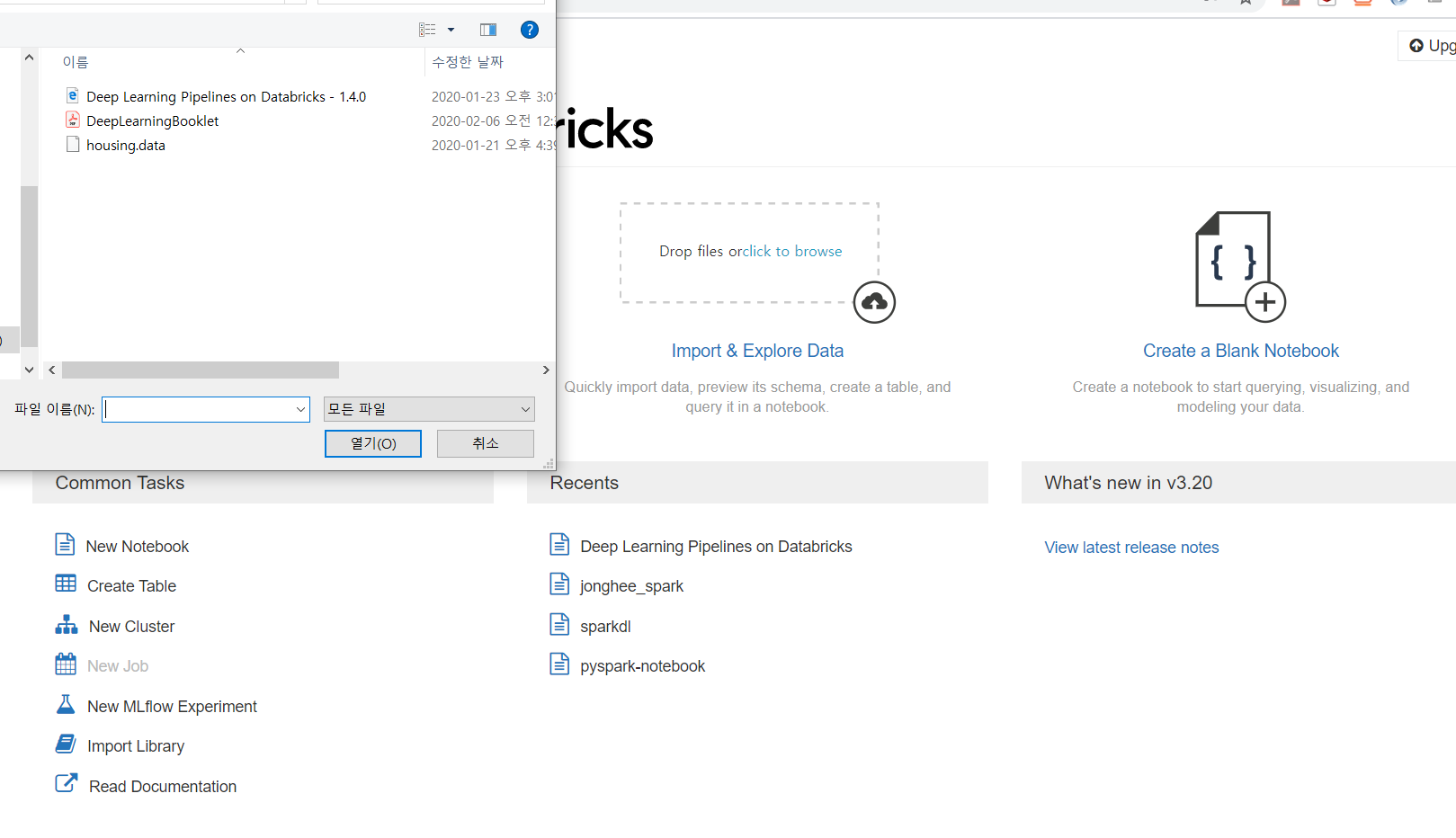Select the DeepLearningBooklet PDF file
This screenshot has height=838, width=1456.
[x=152, y=120]
